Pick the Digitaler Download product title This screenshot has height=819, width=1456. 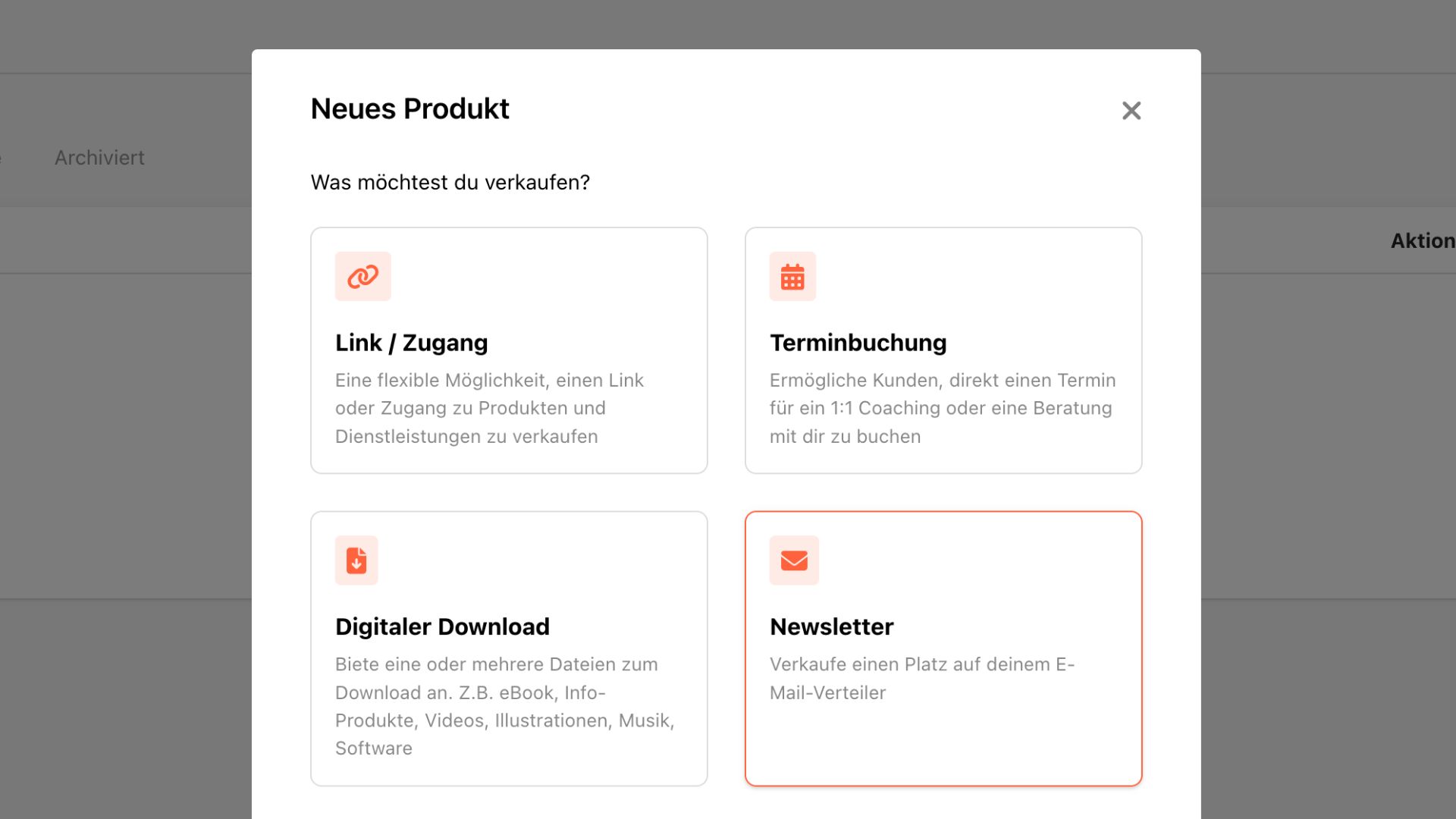click(442, 626)
